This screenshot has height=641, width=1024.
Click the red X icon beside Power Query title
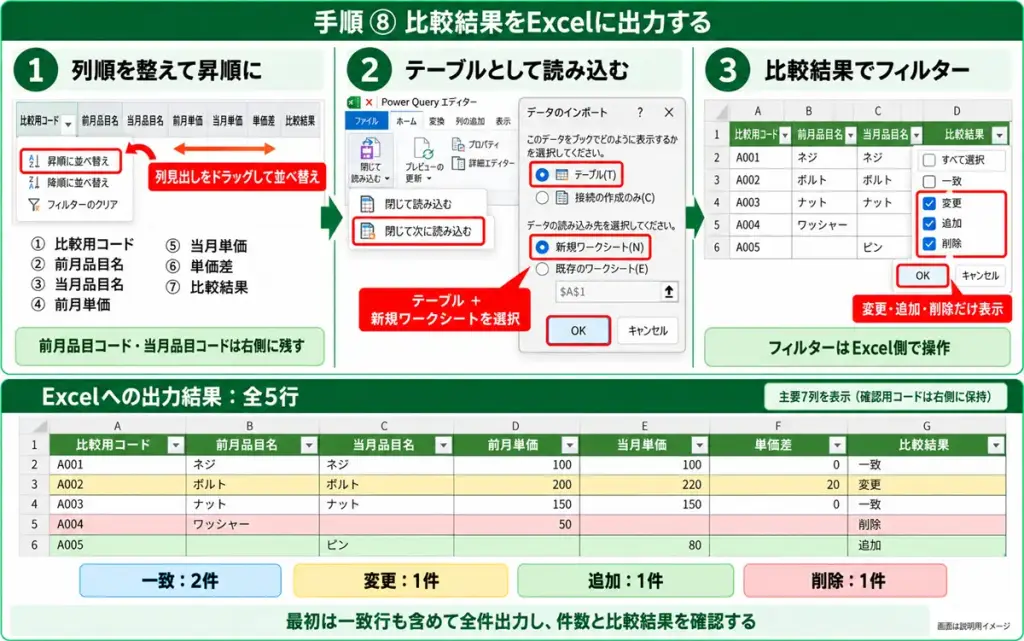[x=369, y=102]
